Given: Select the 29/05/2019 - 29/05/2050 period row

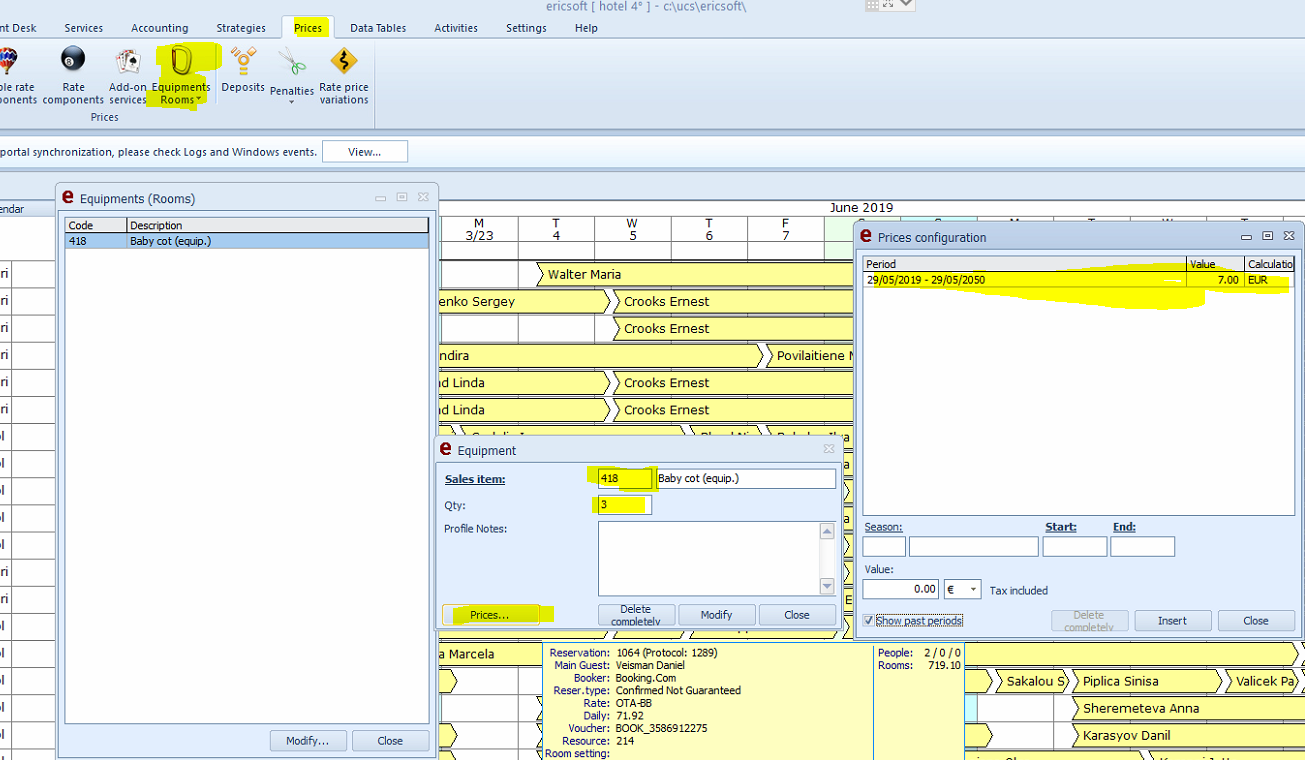Looking at the screenshot, I should click(x=1079, y=280).
